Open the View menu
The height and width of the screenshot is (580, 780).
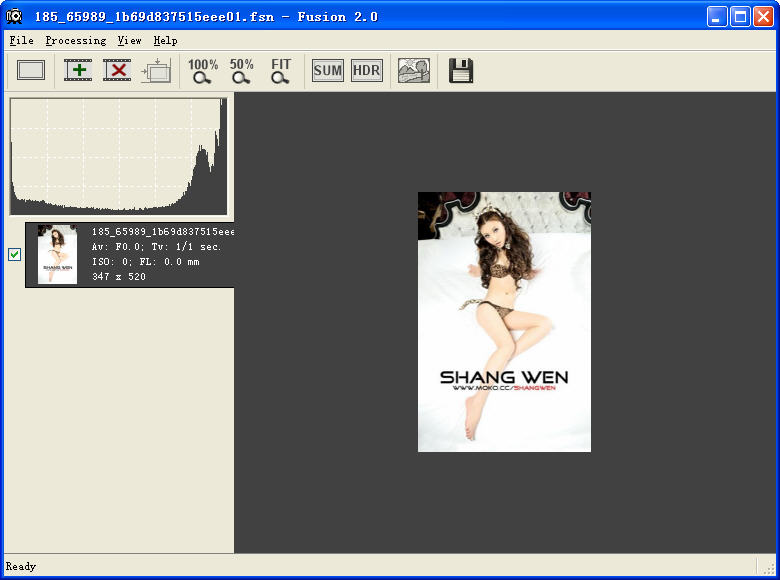pyautogui.click(x=129, y=41)
